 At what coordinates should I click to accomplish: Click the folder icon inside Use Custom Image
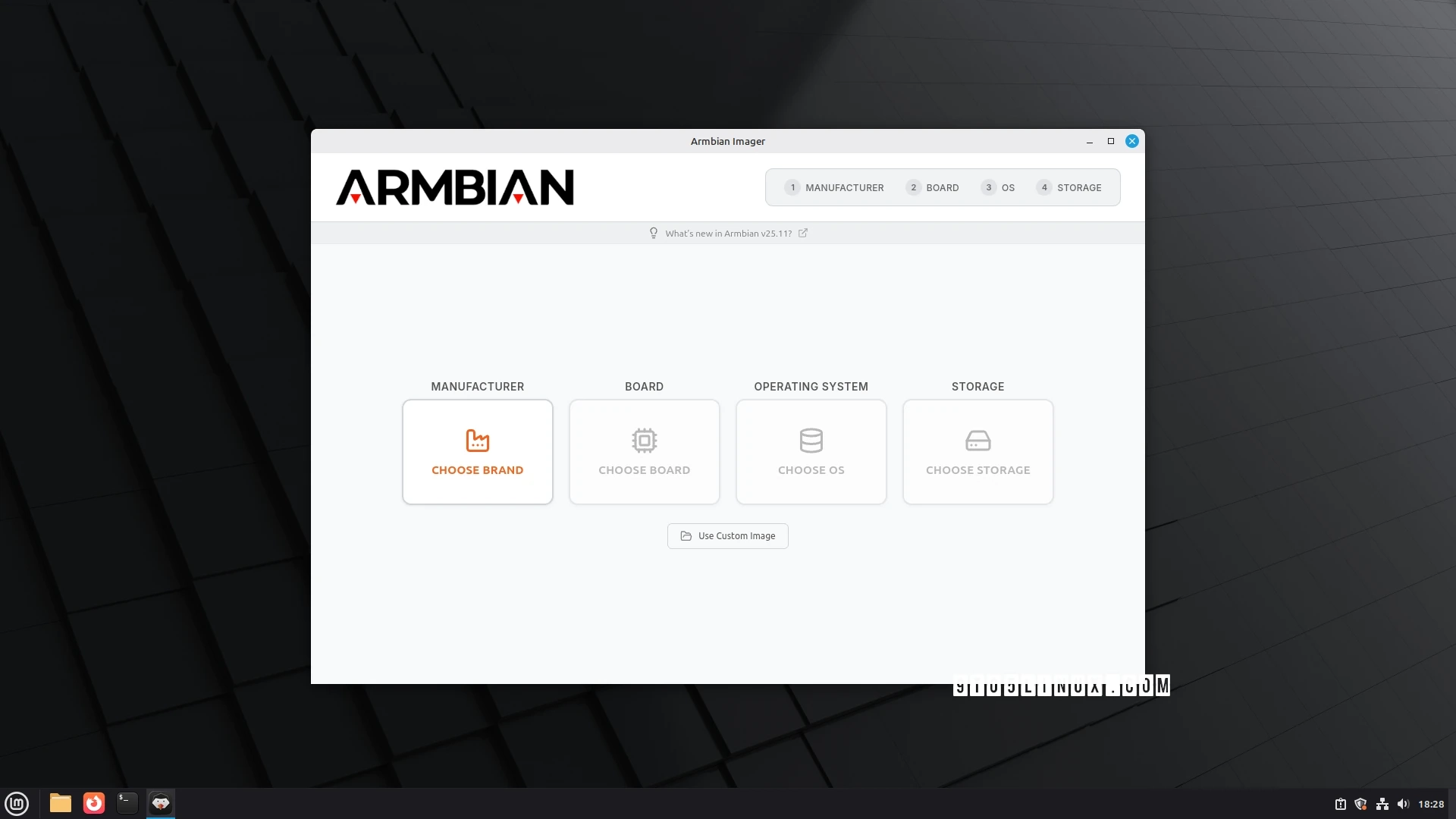click(686, 536)
